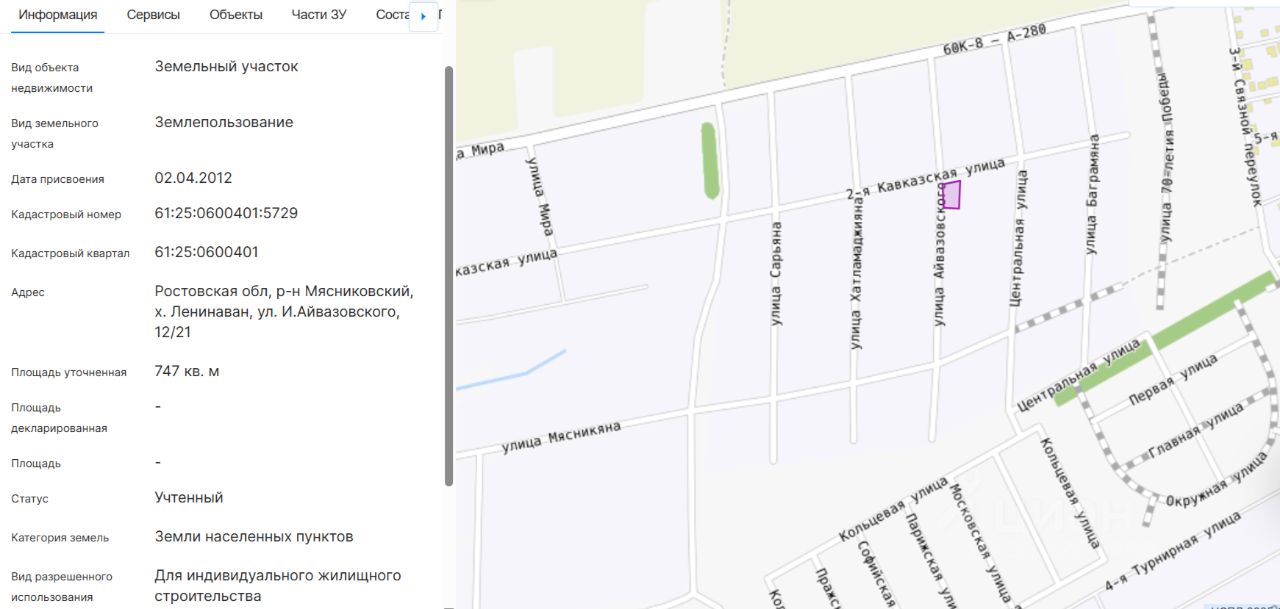Click улица Мясникяна map label
Screen dimensions: 1280x609
[561, 437]
